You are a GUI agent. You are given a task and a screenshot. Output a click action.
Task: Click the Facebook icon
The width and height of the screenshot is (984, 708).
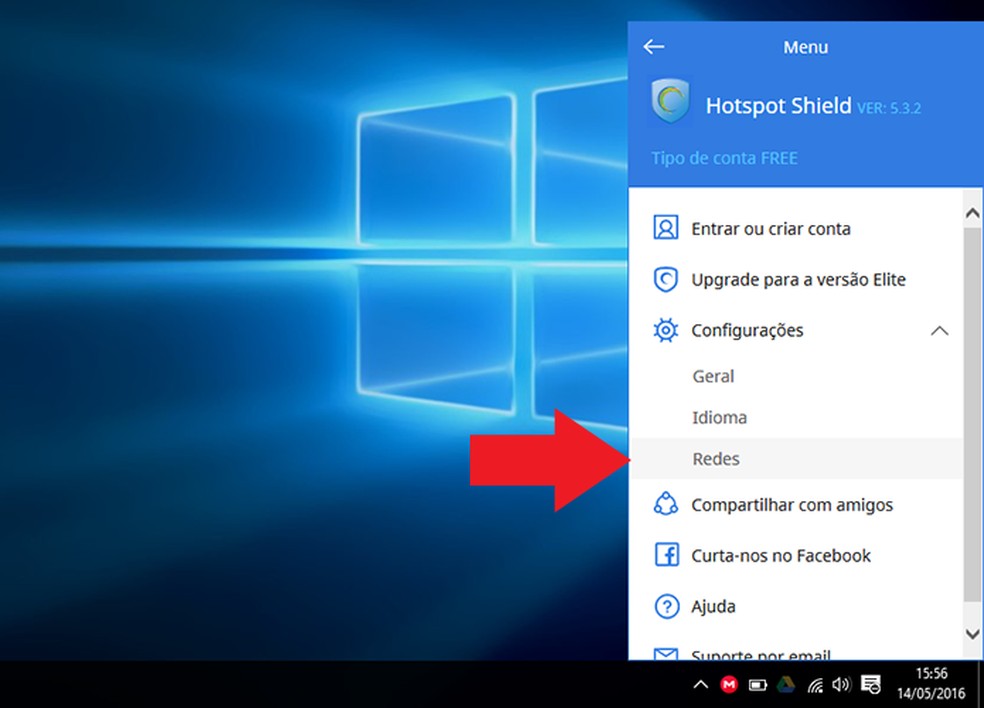[665, 555]
